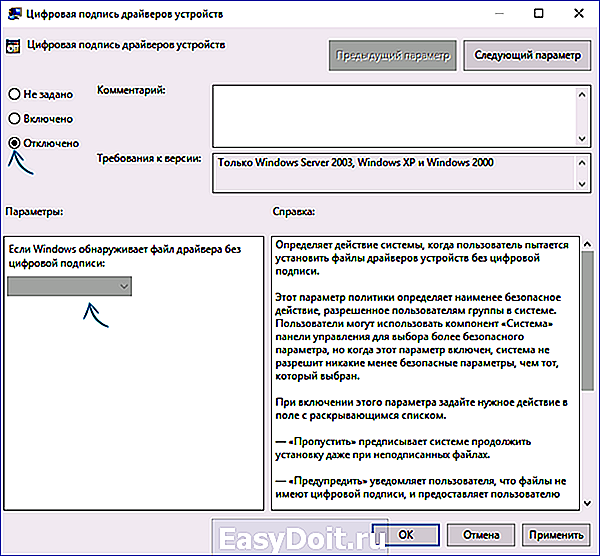
Task: Click the 'Отмена' button
Action: 481,535
